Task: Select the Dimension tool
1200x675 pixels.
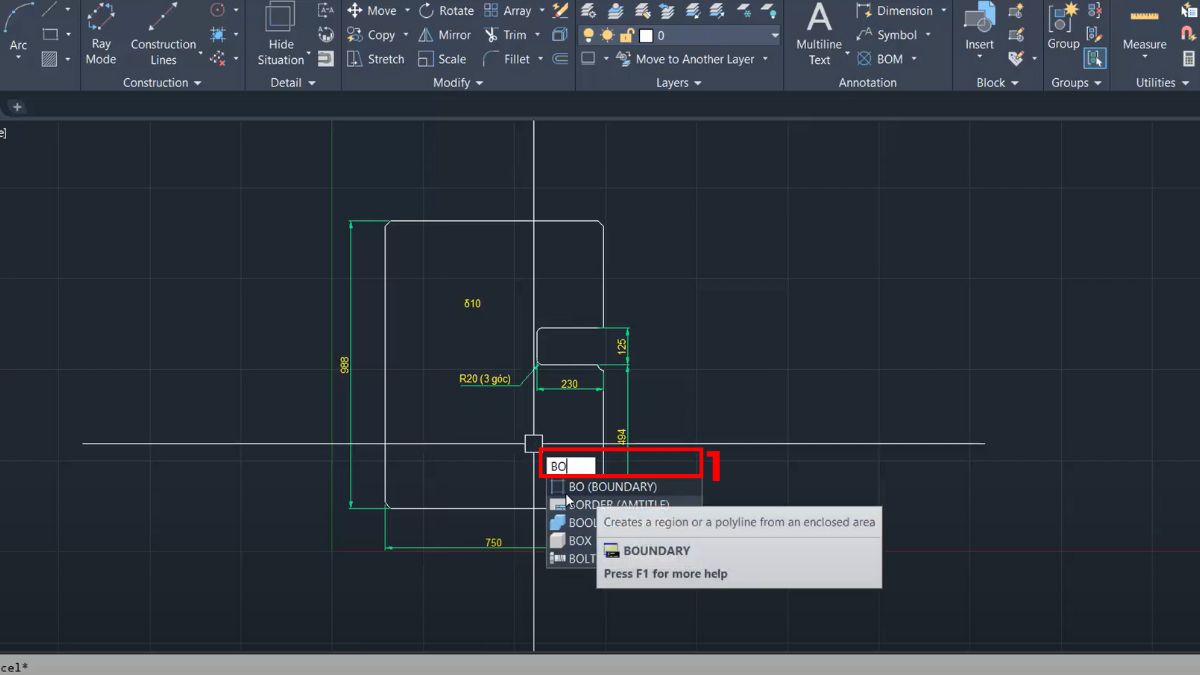Action: click(x=894, y=11)
